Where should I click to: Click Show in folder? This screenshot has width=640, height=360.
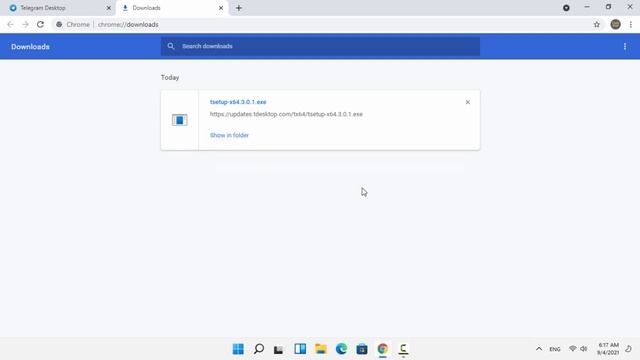[229, 135]
